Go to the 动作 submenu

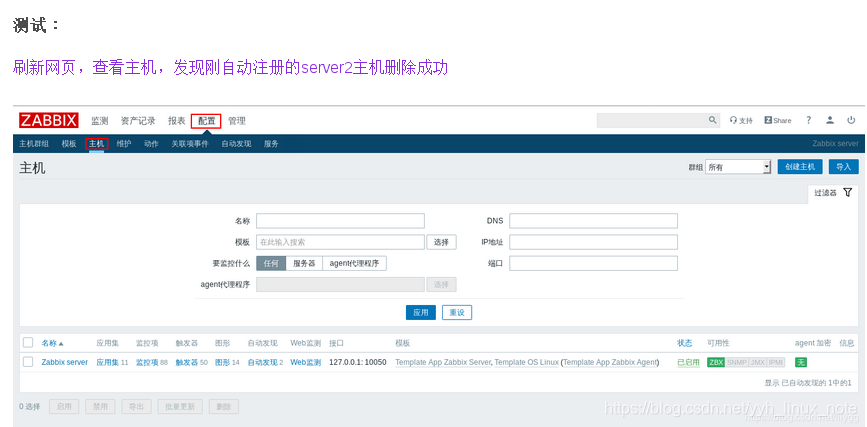pos(152,144)
